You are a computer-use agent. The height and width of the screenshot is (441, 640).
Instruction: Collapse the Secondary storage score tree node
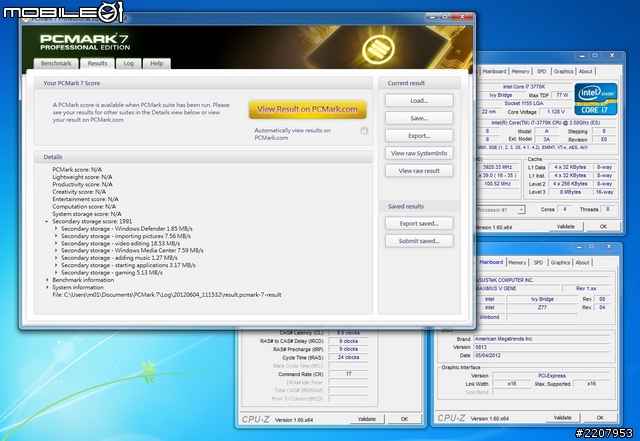pos(47,221)
